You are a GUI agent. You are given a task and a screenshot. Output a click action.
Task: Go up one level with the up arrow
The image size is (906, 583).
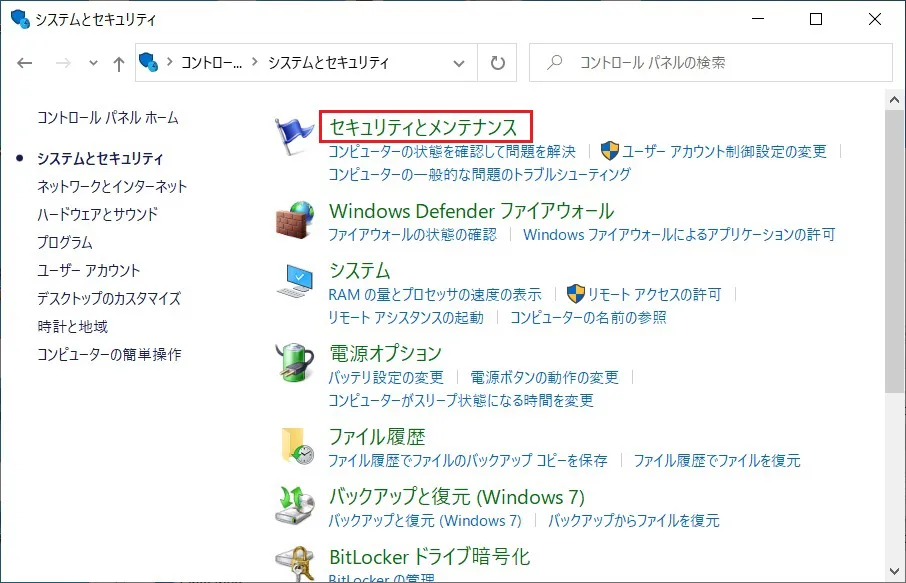[x=118, y=64]
